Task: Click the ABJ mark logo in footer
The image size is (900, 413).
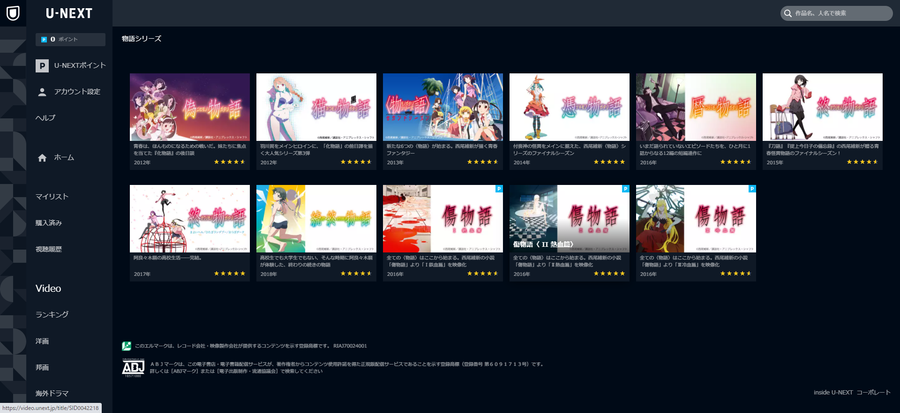Action: tap(133, 367)
